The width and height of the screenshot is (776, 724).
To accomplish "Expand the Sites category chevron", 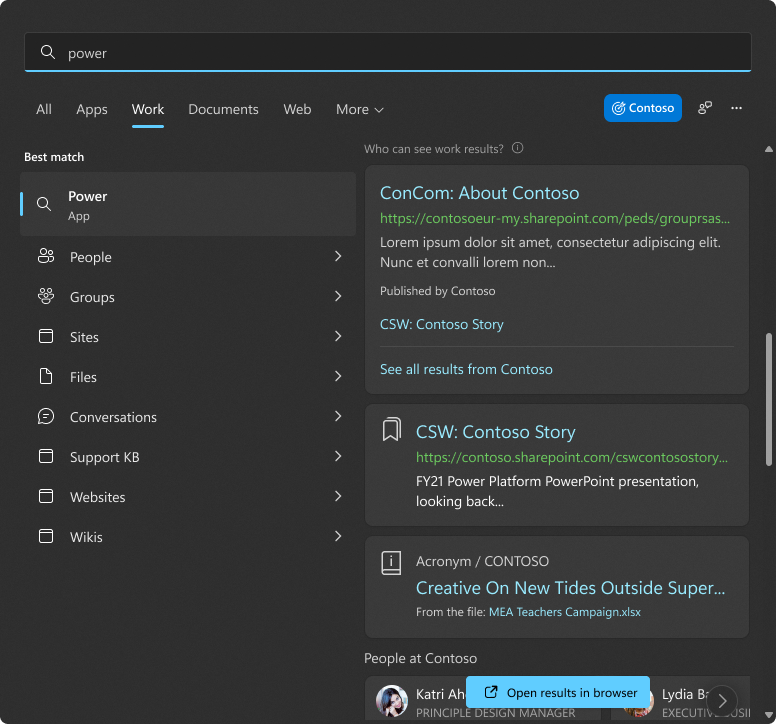I will point(338,336).
